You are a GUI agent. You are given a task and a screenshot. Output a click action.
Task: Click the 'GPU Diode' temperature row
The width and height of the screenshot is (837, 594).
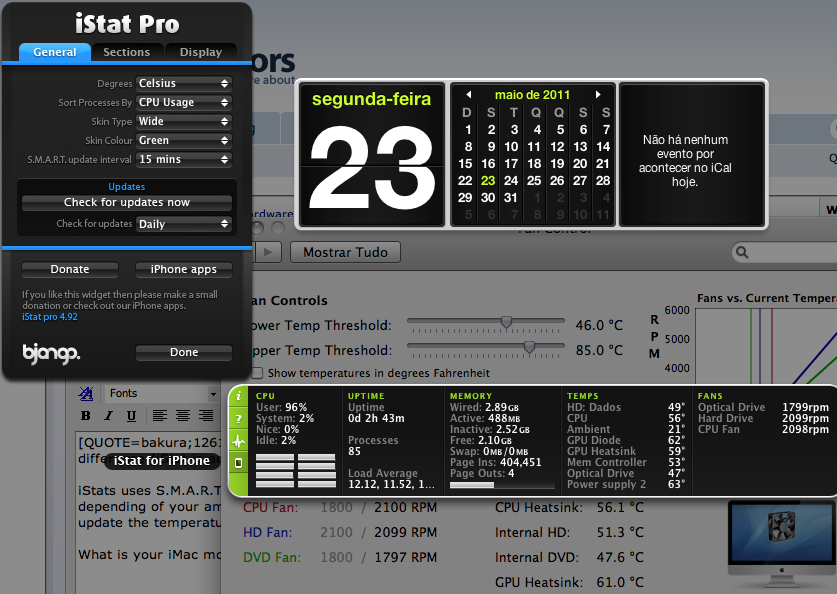click(x=626, y=440)
